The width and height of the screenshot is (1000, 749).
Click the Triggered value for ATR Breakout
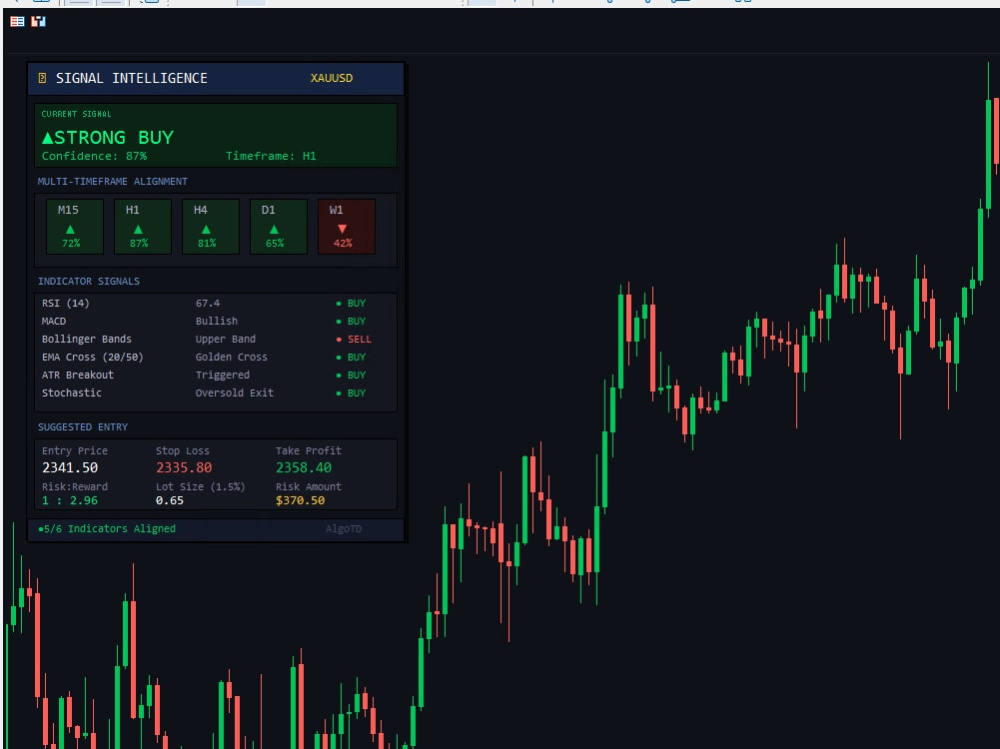pyautogui.click(x=222, y=374)
